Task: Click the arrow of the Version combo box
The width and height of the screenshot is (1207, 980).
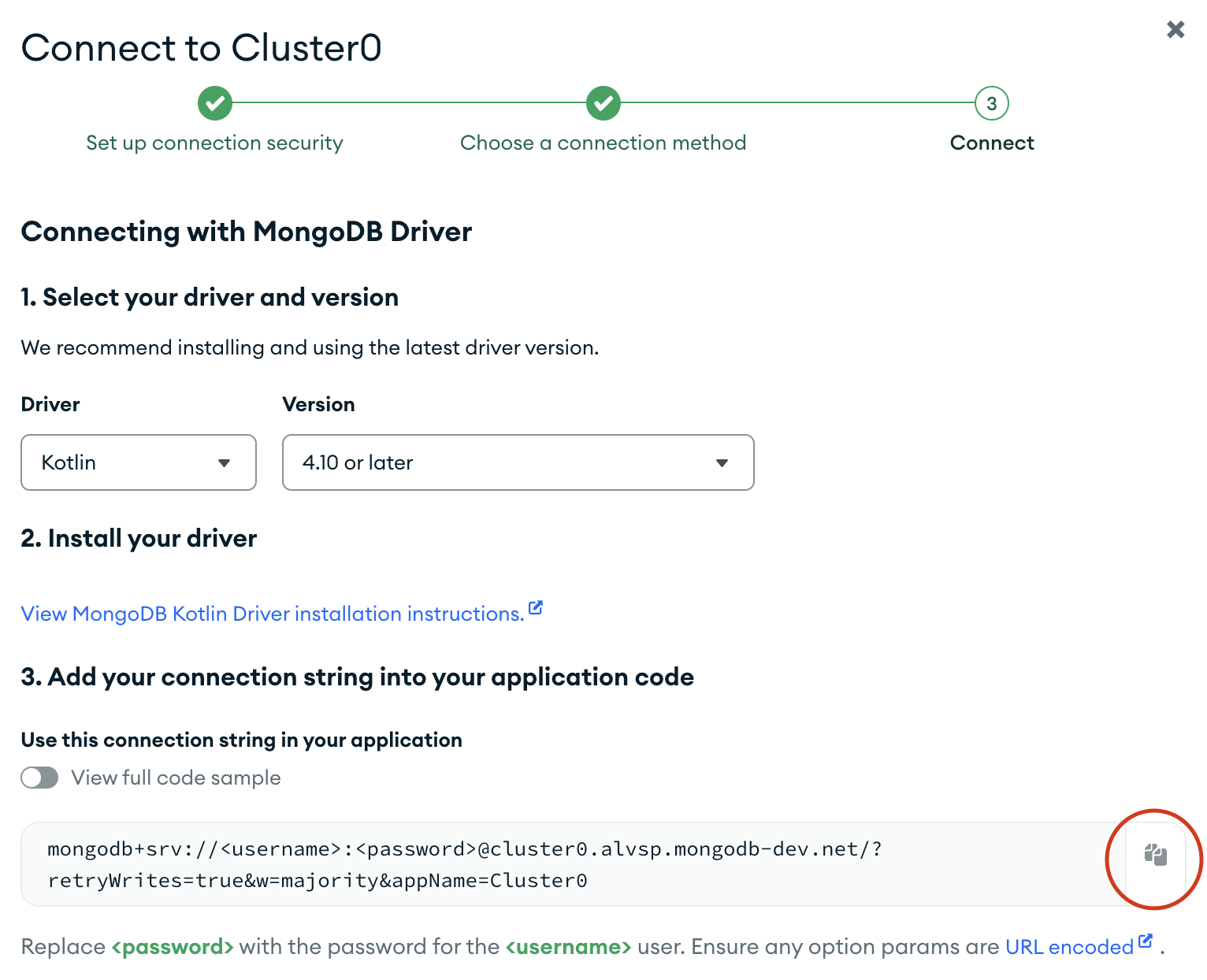Action: pos(722,463)
